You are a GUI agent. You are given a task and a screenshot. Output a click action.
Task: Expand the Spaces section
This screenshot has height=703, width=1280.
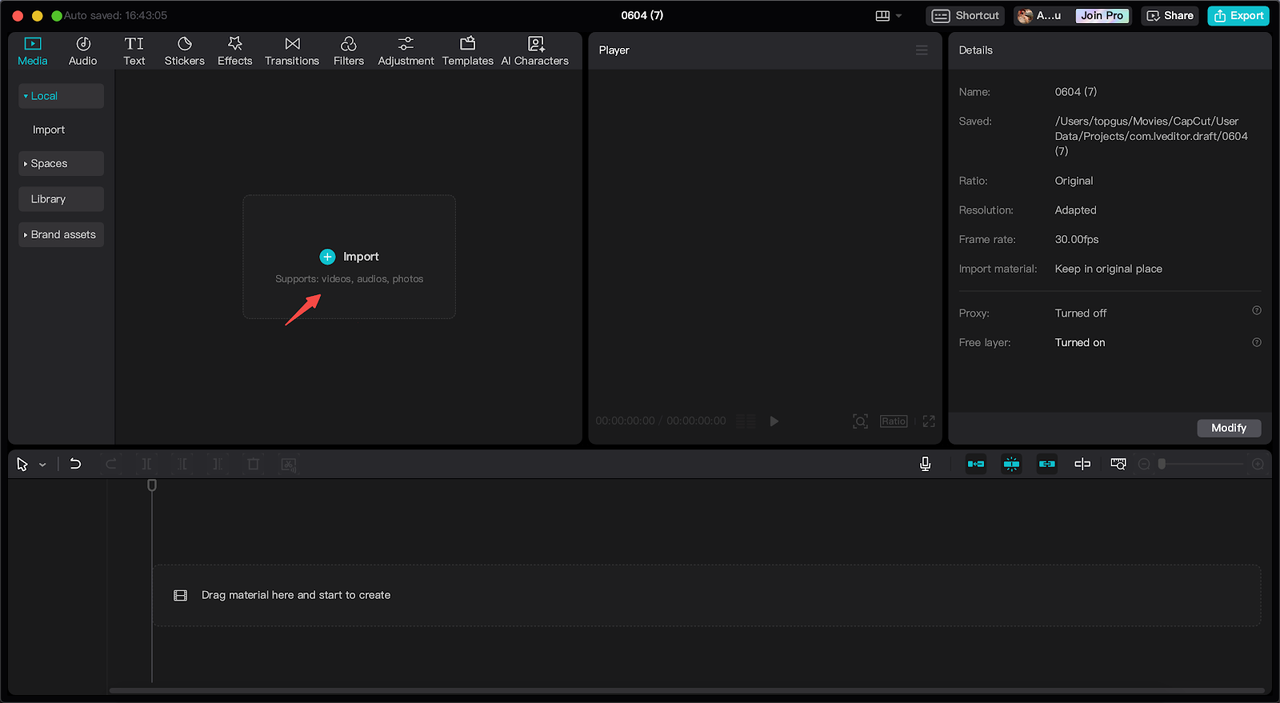[61, 163]
